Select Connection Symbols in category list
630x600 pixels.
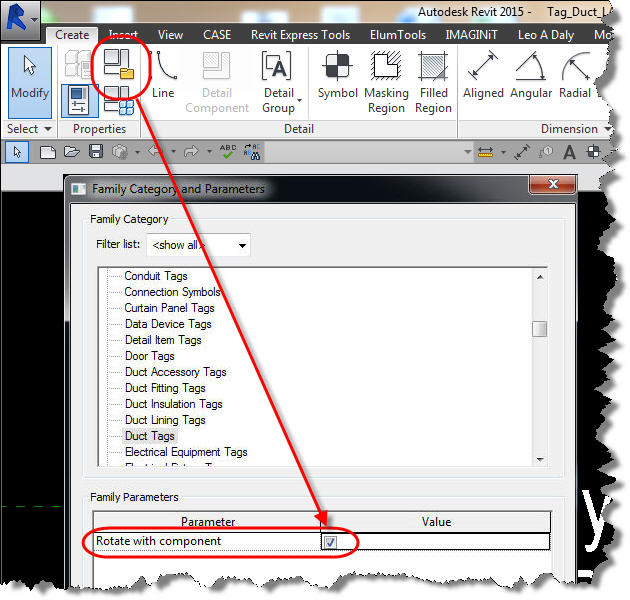pos(172,292)
